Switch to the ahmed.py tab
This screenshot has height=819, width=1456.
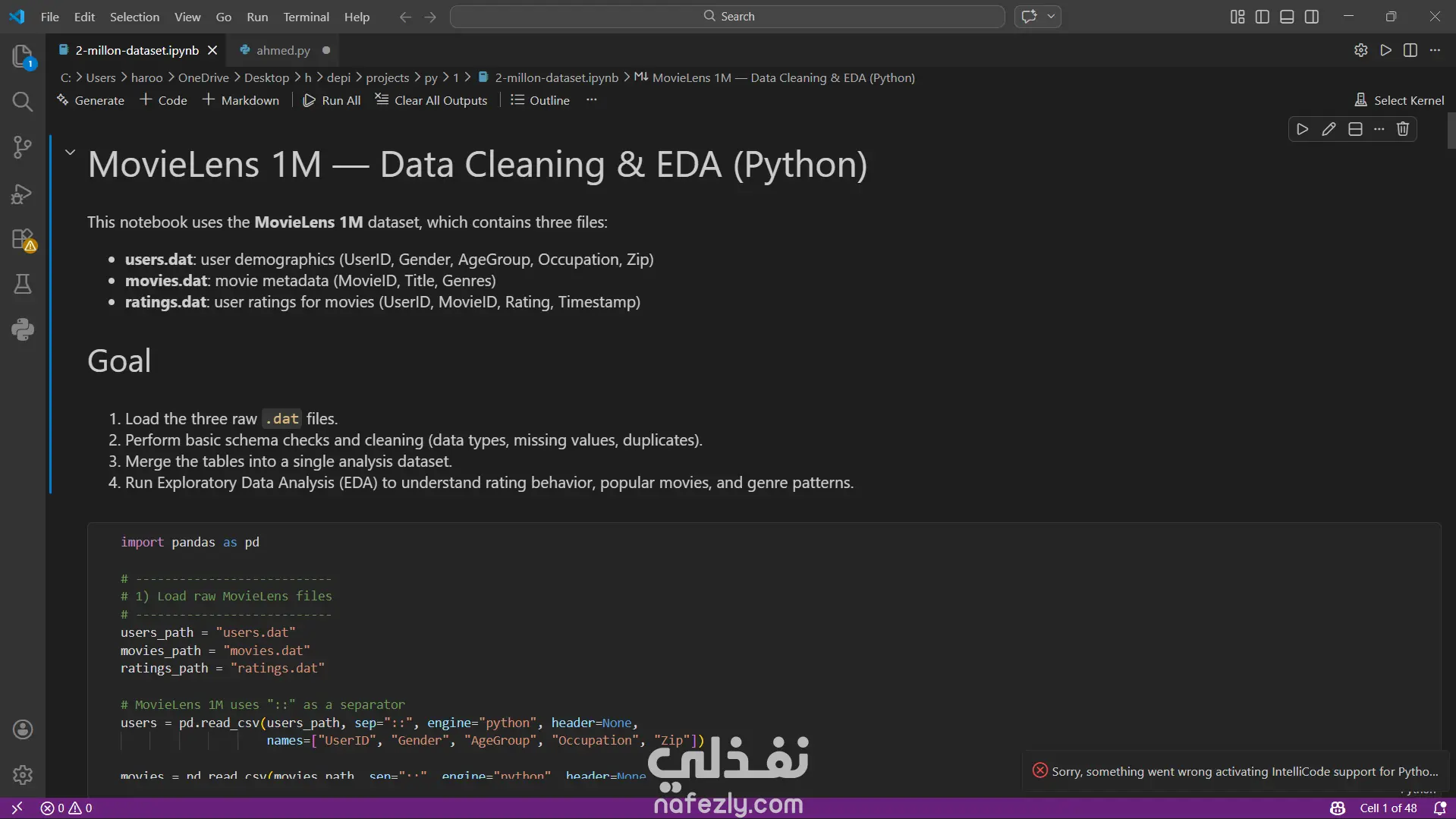tap(283, 50)
